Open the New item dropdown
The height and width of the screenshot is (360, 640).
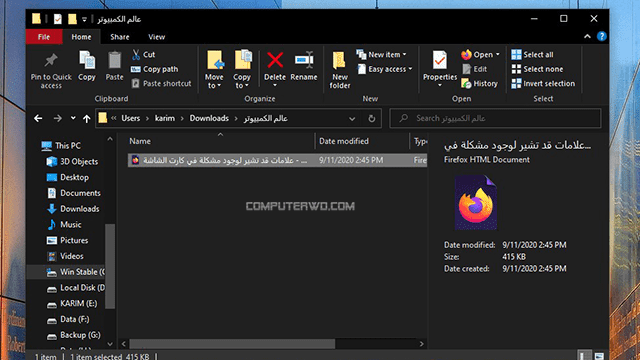382,54
